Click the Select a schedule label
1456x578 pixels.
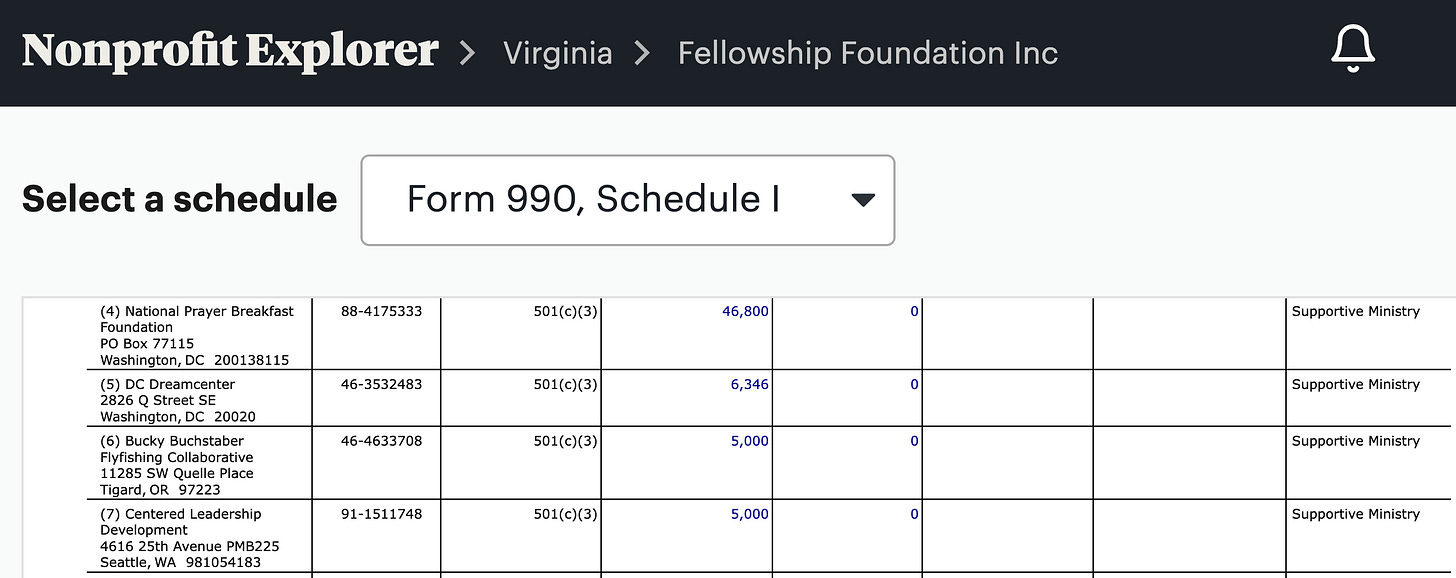[180, 199]
